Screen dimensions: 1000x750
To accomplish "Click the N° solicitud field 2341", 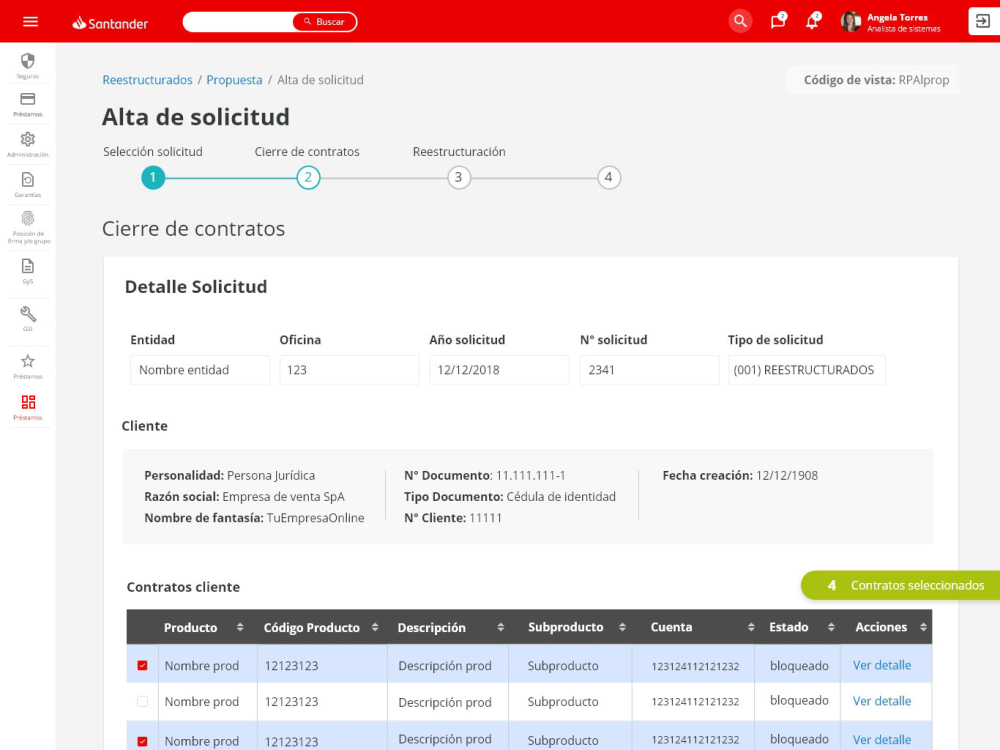I will 649,370.
